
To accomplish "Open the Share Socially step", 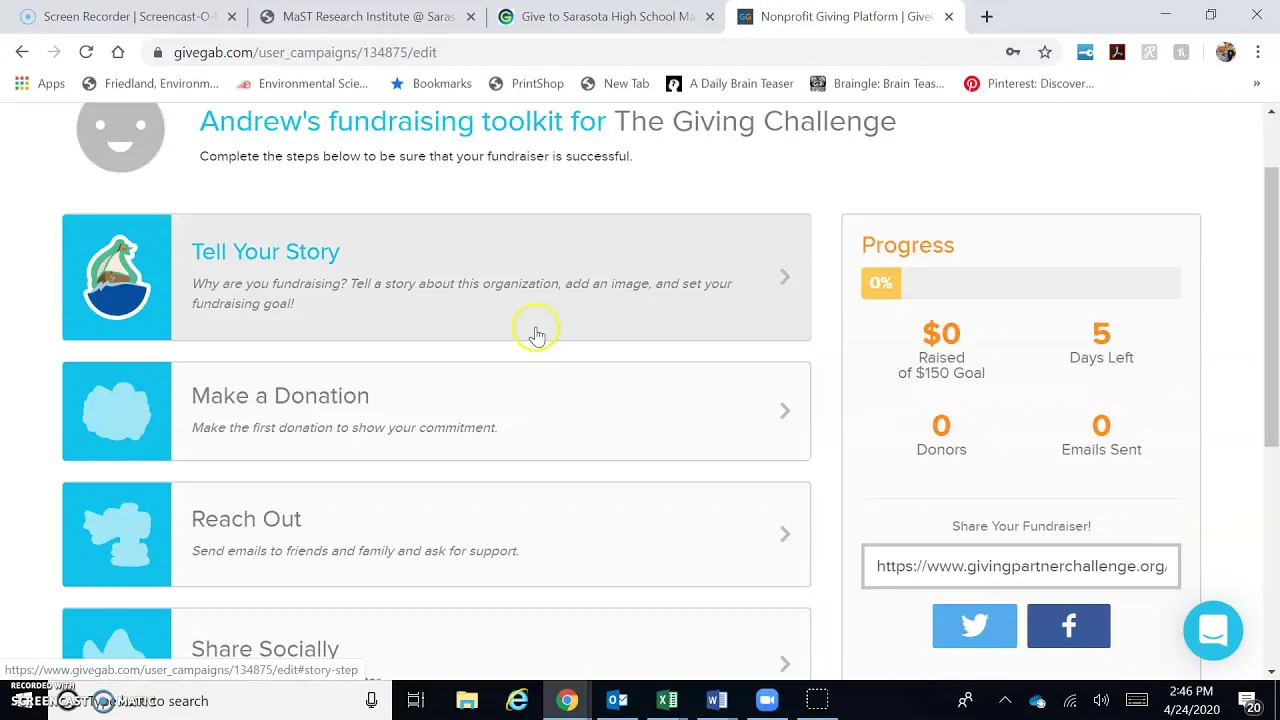I will click(x=436, y=644).
